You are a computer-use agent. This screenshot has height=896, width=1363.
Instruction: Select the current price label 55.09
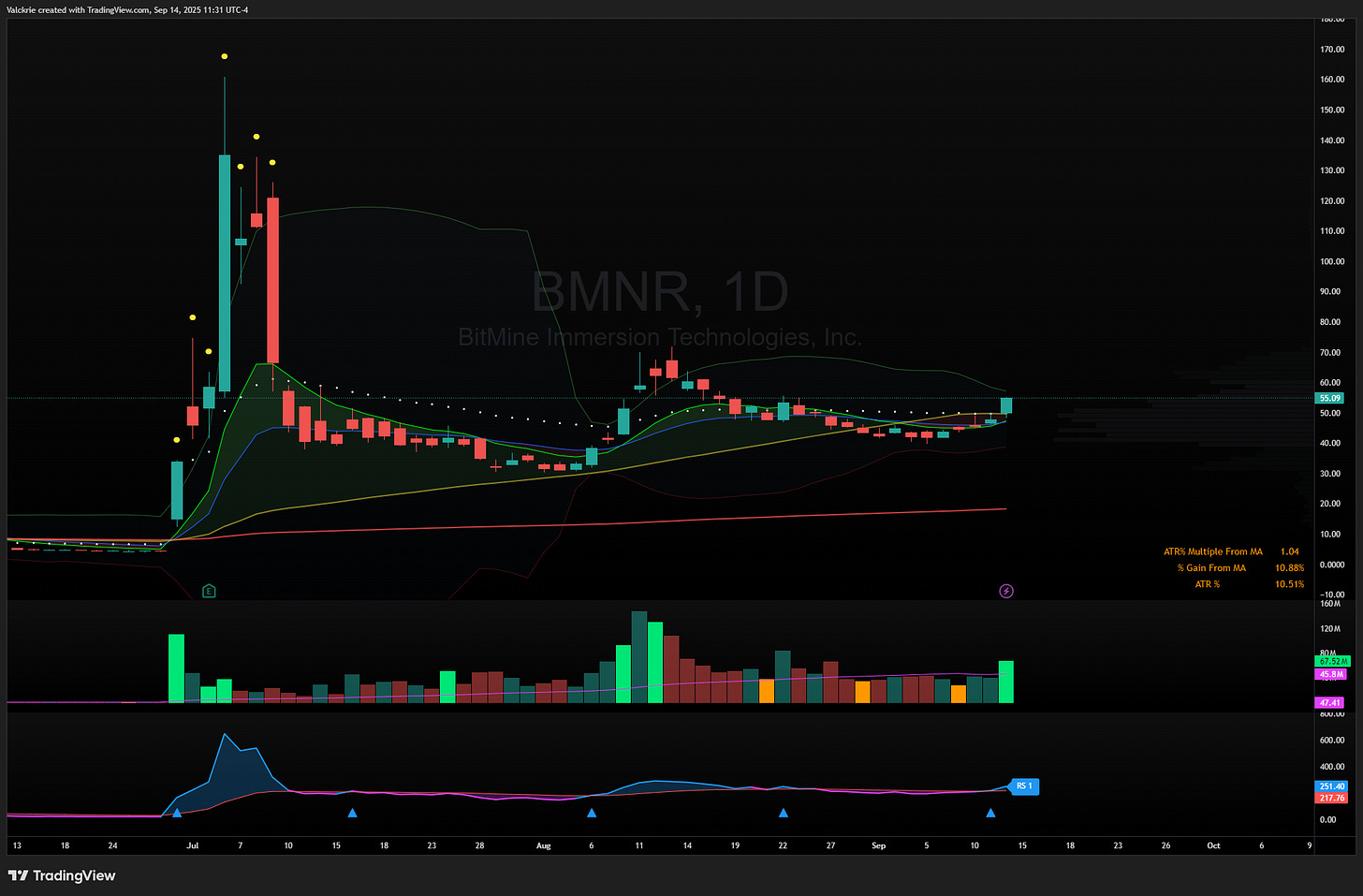[1330, 398]
